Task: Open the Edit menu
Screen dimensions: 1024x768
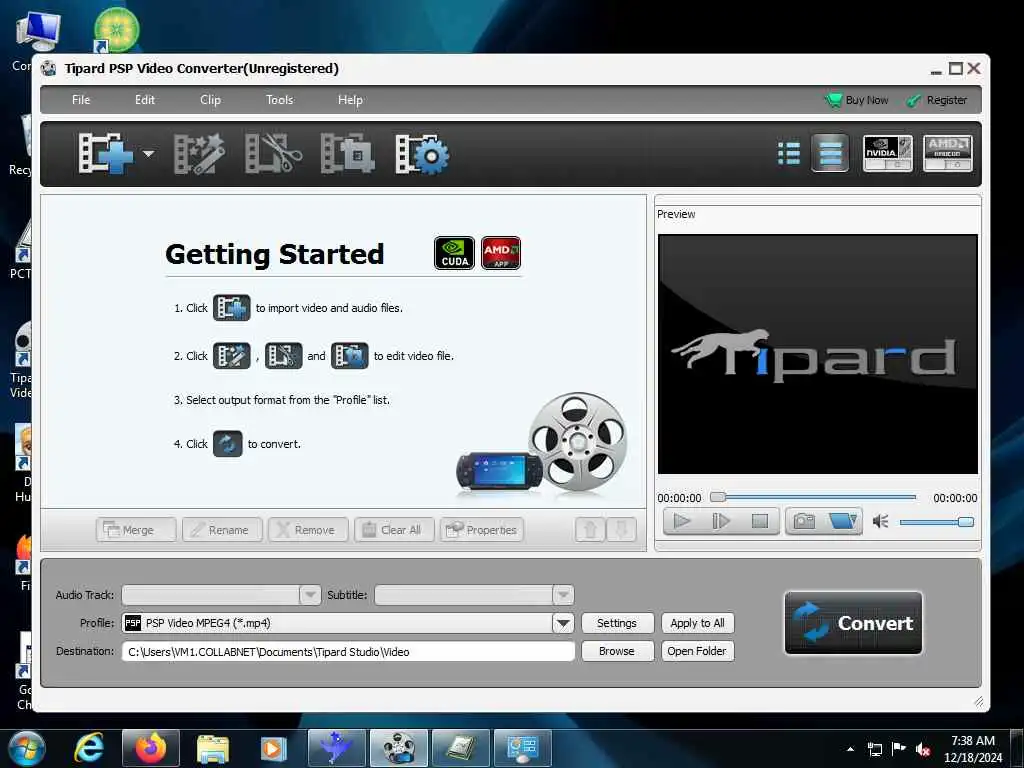Action: tap(145, 100)
